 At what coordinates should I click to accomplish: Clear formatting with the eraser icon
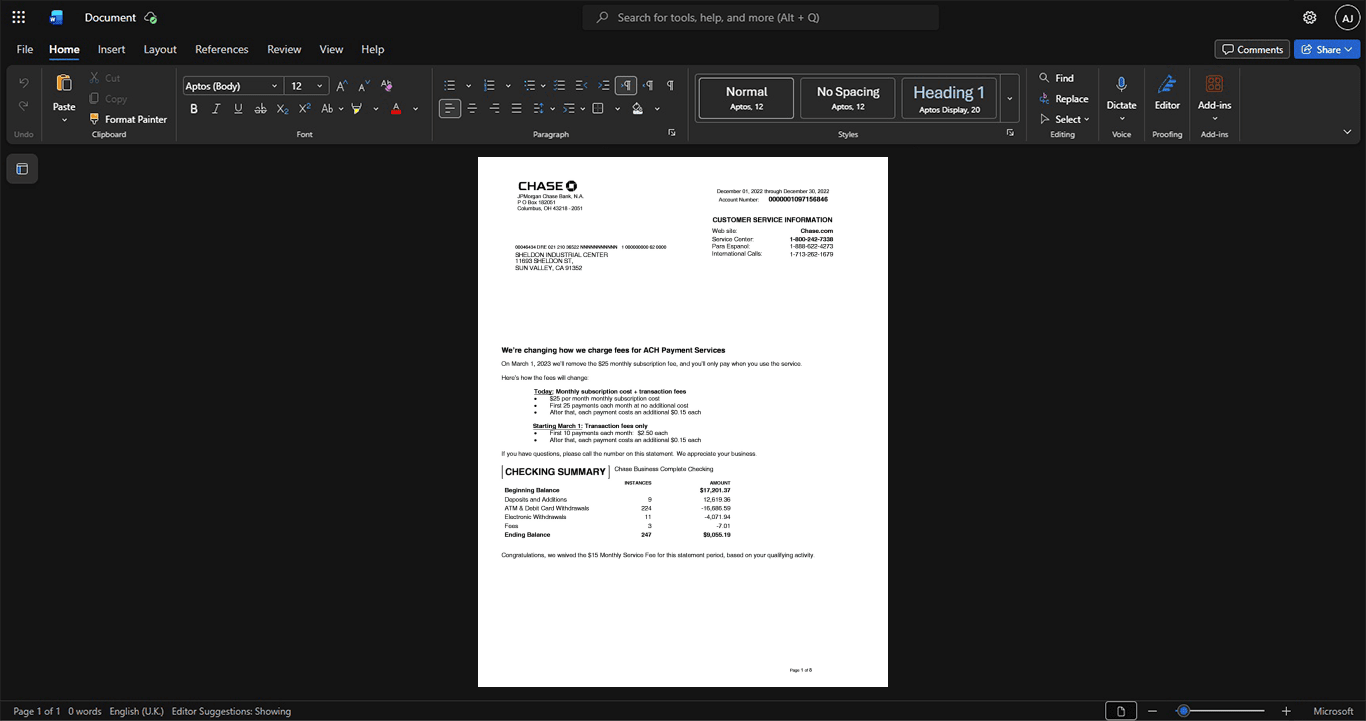coord(387,86)
